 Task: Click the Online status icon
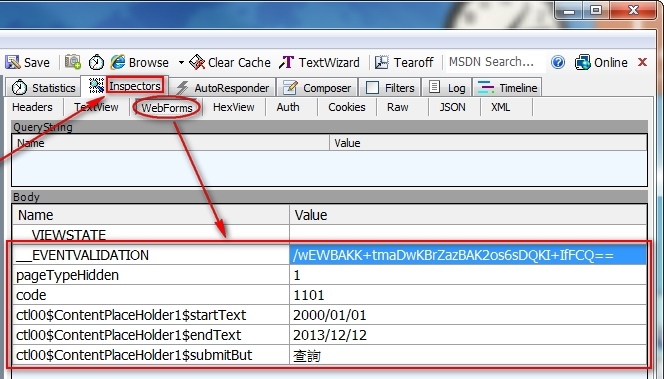(583, 62)
